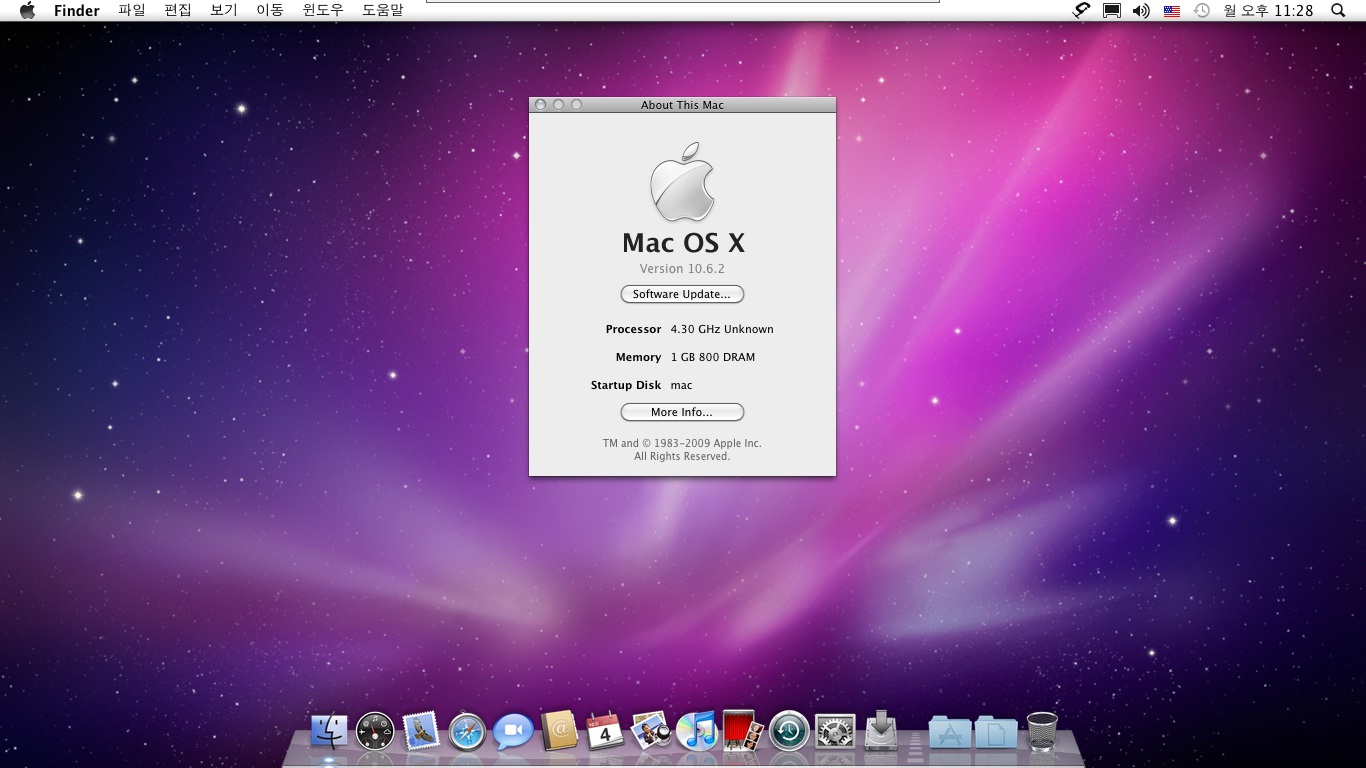1366x768 pixels.
Task: Click the Spotlight magnifying glass
Action: pyautogui.click(x=1339, y=10)
